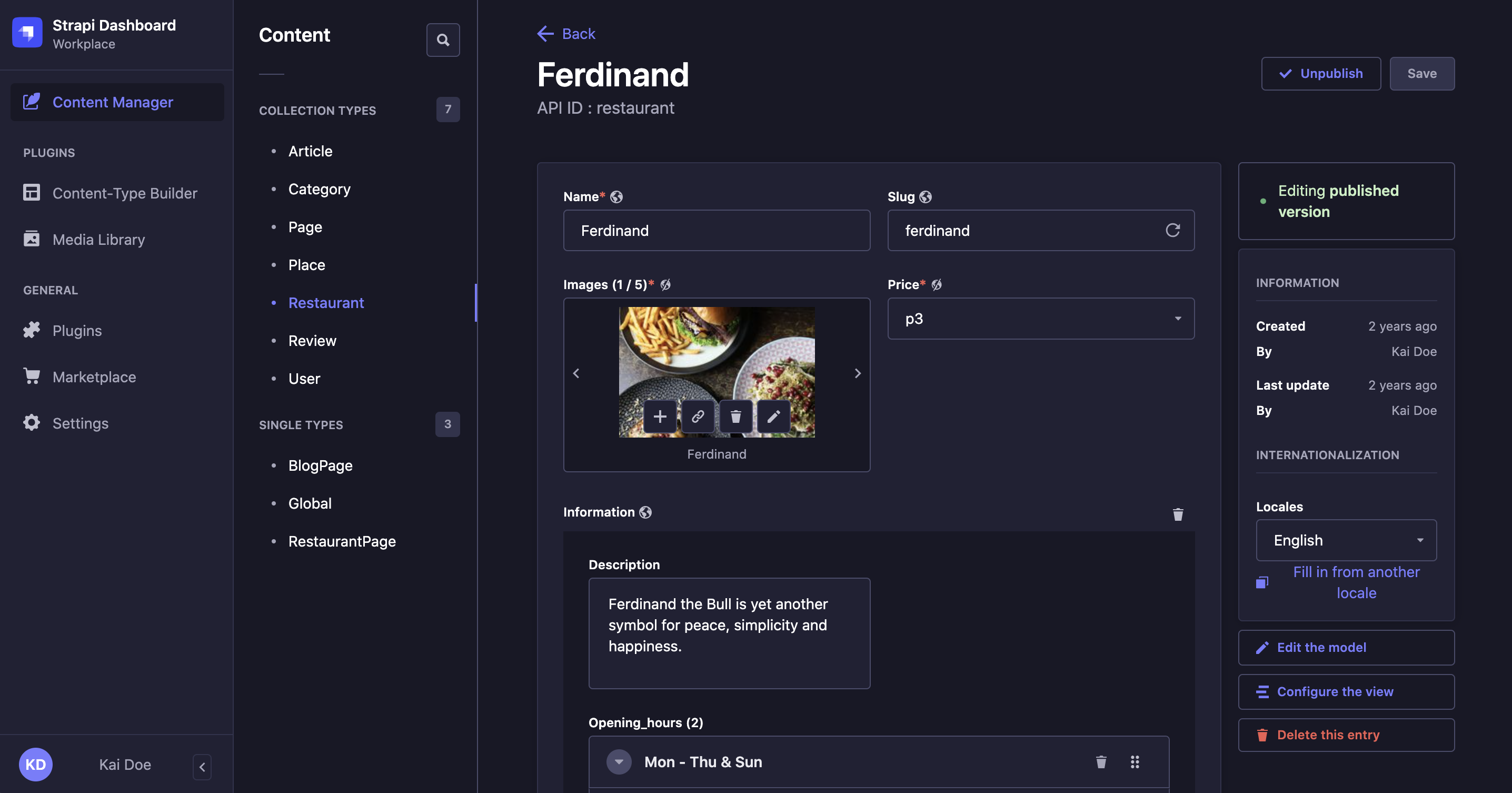Viewport: 1512px width, 793px height.
Task: Open the English locale dropdown
Action: (1345, 540)
